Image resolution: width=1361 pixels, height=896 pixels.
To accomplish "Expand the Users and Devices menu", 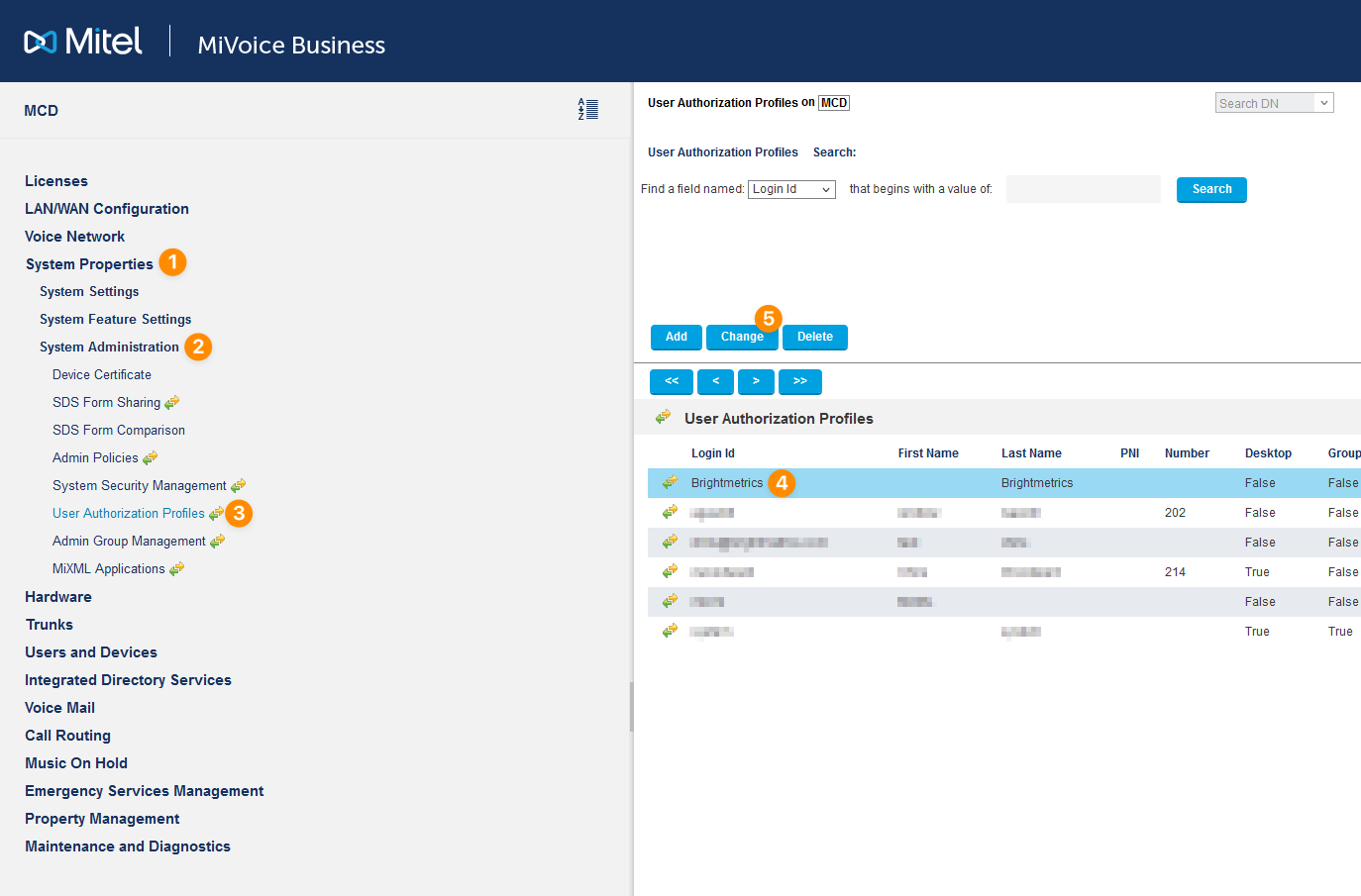I will (91, 652).
